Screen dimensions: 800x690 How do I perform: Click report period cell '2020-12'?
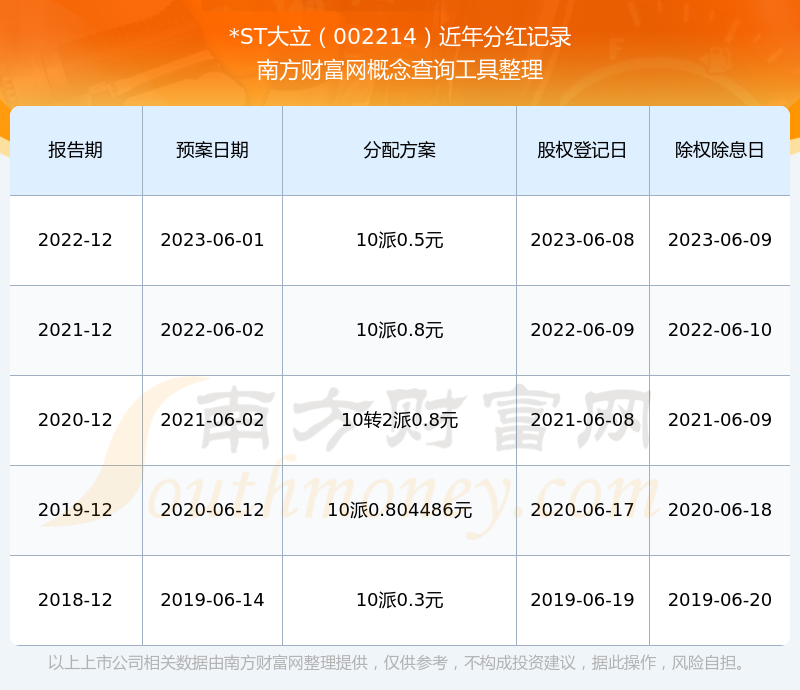(x=76, y=420)
